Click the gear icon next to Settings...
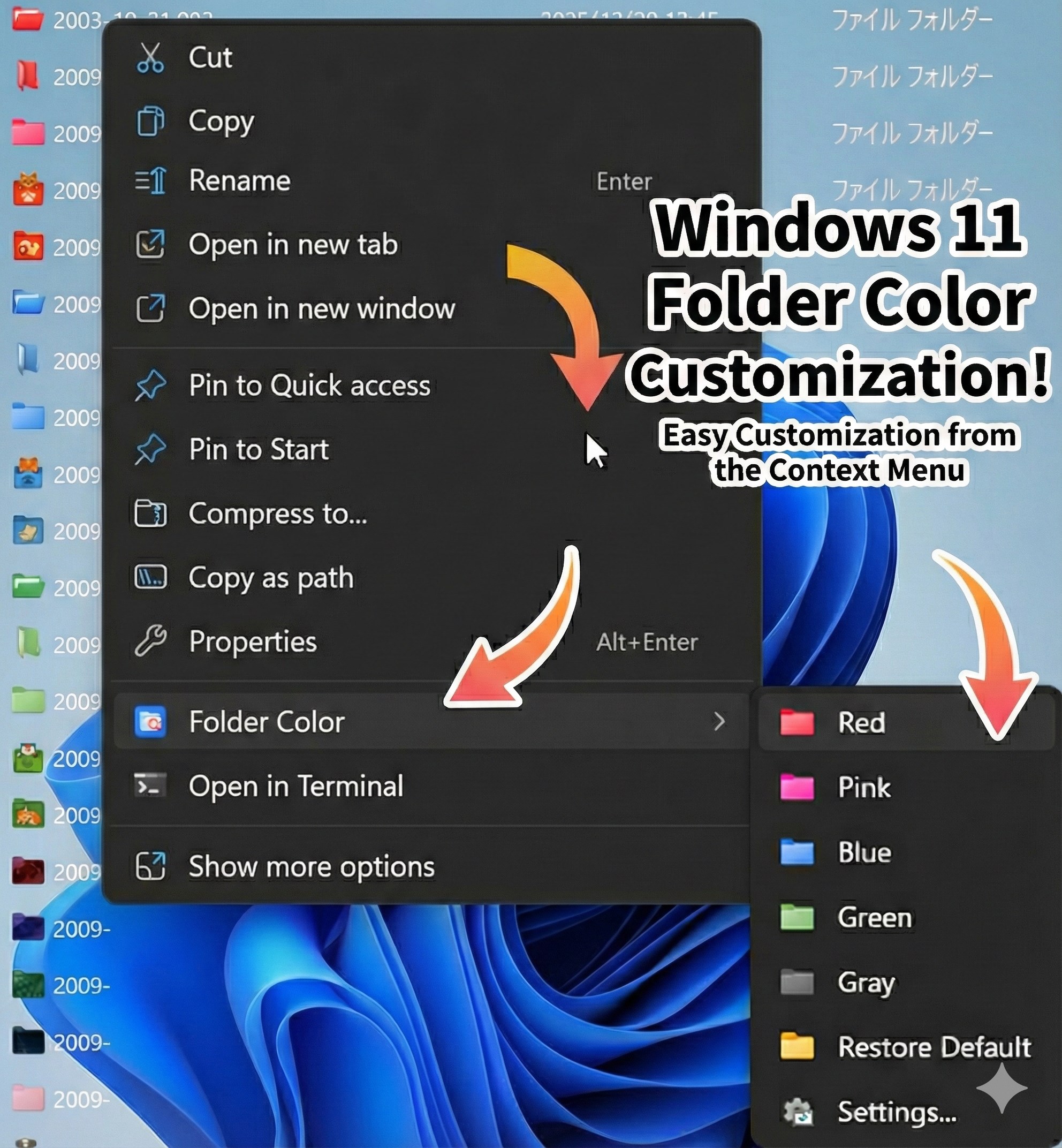This screenshot has height=1148, width=1062. click(798, 1112)
